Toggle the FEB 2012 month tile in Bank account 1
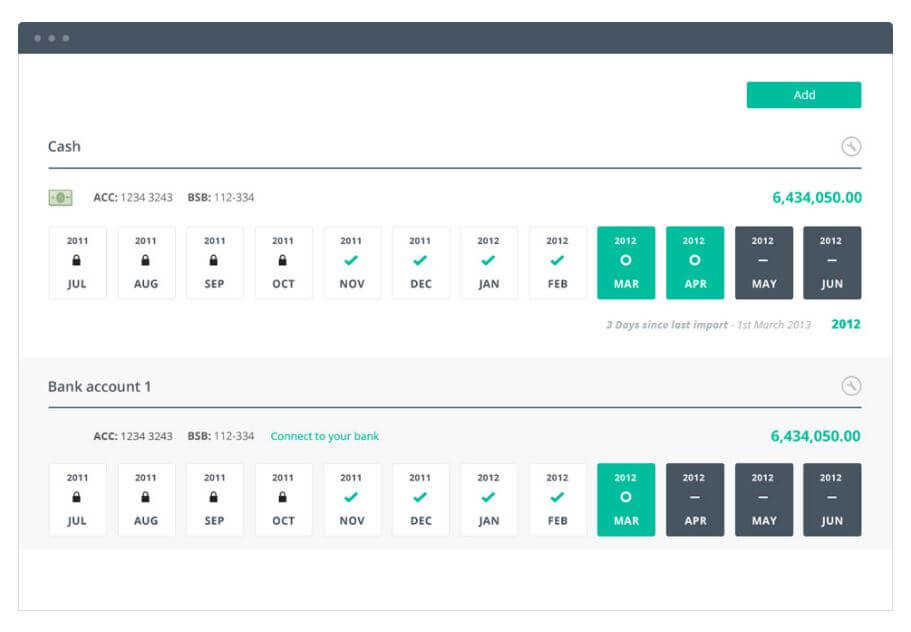The image size is (911, 632). (558, 500)
